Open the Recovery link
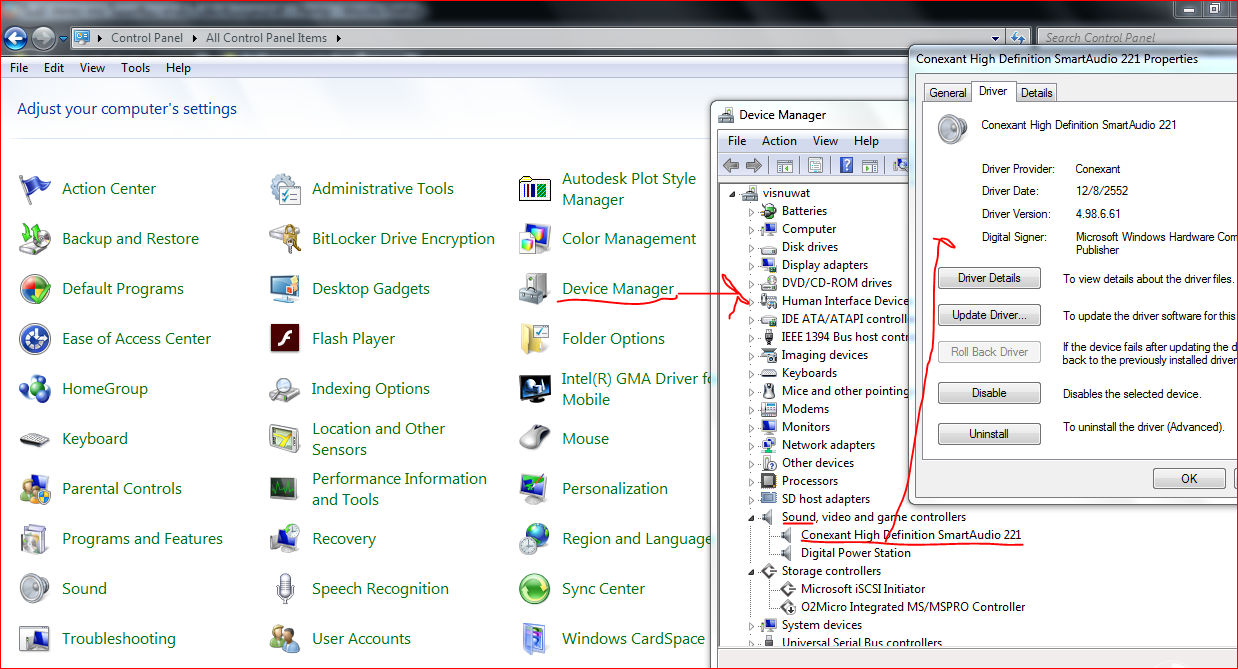This screenshot has width=1238, height=669. pyautogui.click(x=344, y=538)
